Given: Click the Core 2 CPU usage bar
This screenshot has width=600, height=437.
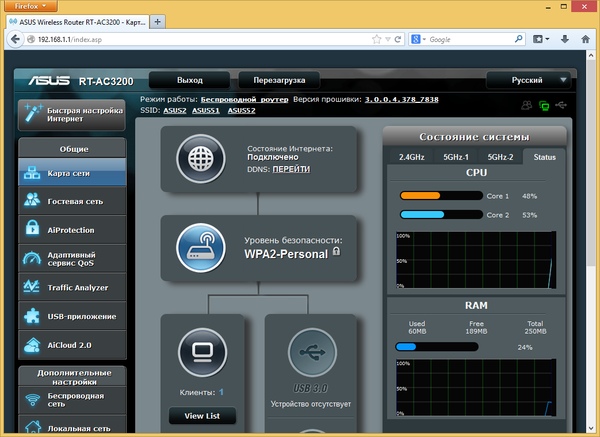Looking at the screenshot, I should (441, 214).
